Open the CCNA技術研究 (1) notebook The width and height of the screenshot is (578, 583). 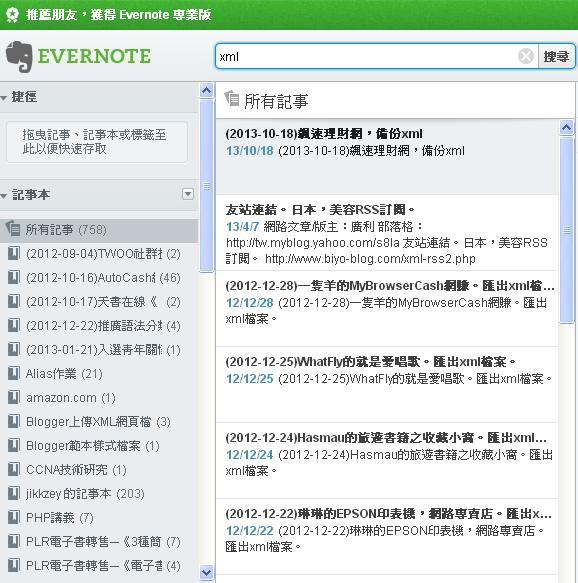pos(99,470)
